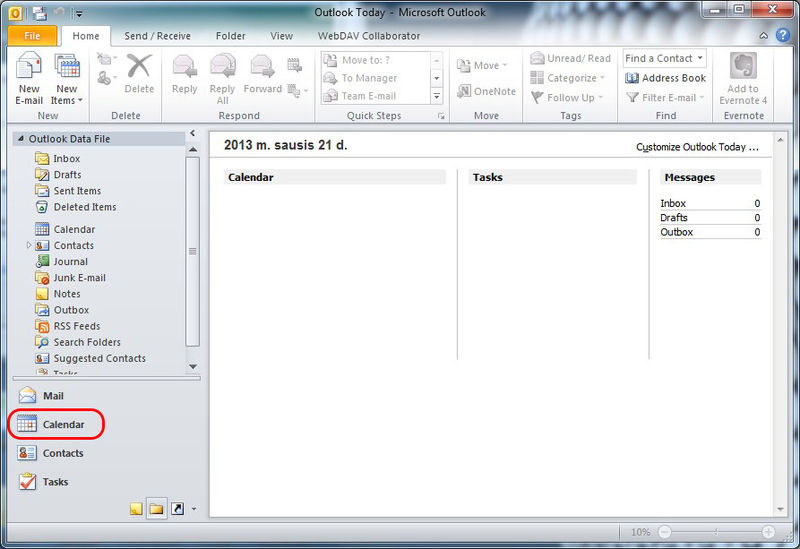Click the OneNote button
800x549 pixels.
tap(486, 91)
